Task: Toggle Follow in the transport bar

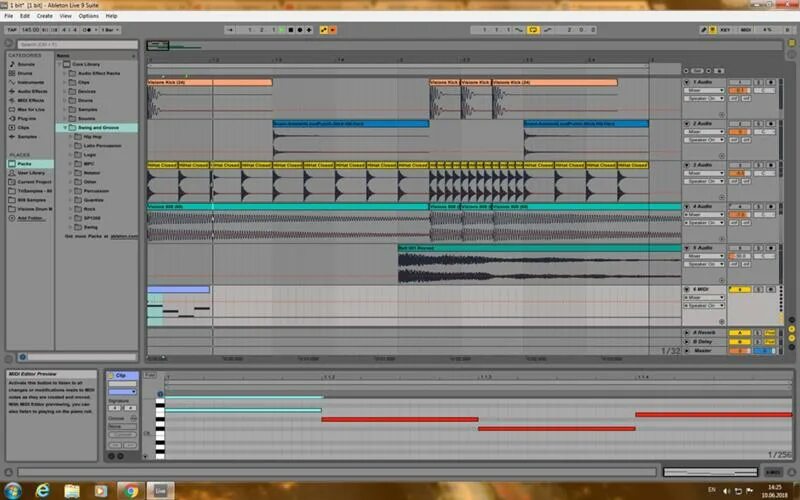Action: pos(230,30)
